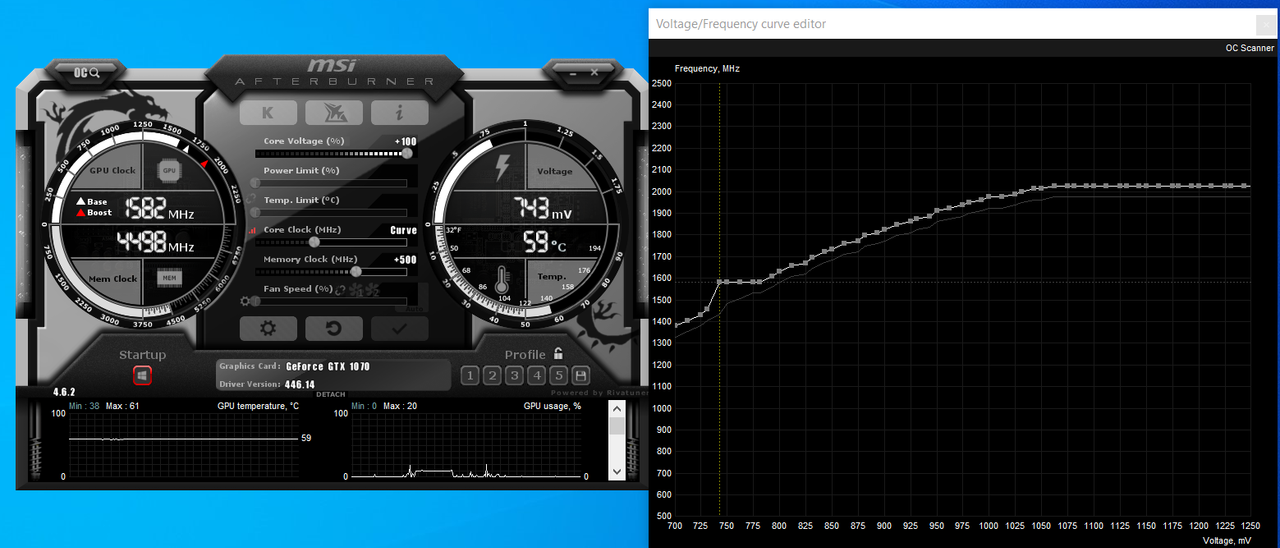Open curve editor via Core Clock bars icon
The image size is (1280, 548).
pos(253,230)
